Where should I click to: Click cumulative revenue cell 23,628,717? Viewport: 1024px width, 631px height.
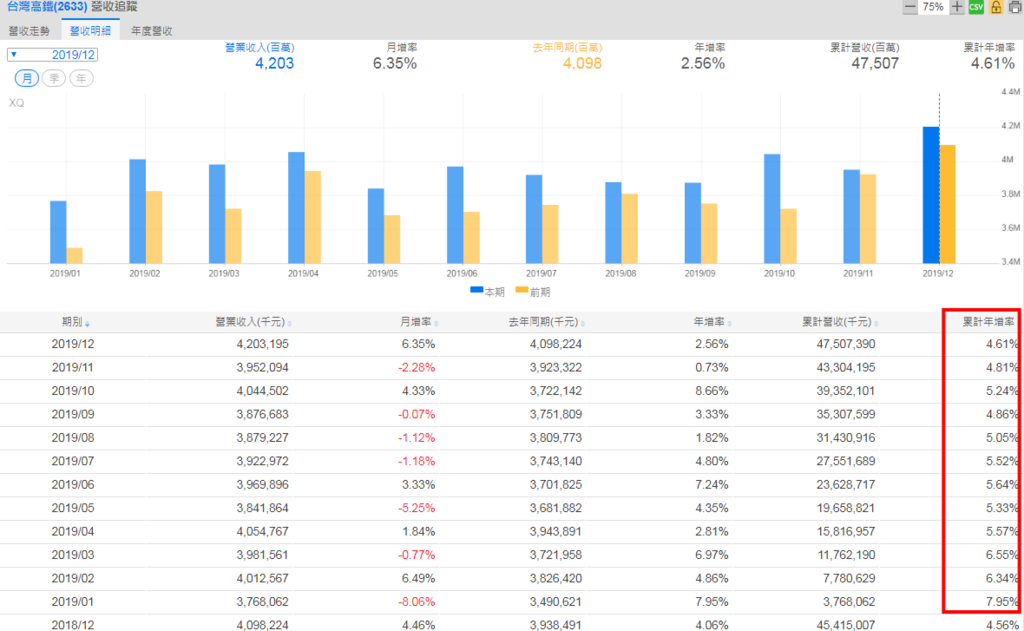[846, 485]
